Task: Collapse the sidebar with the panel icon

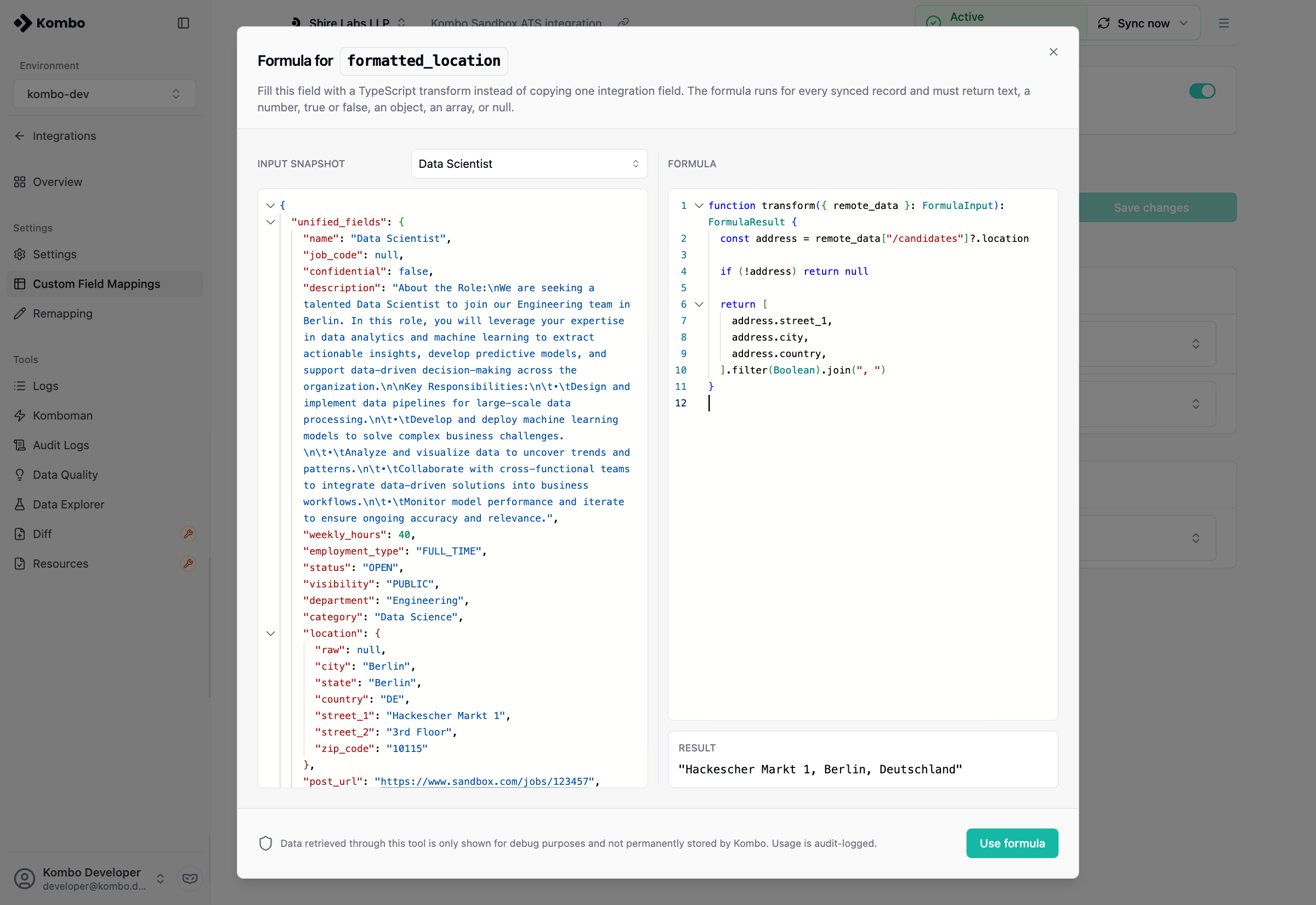Action: coord(183,22)
